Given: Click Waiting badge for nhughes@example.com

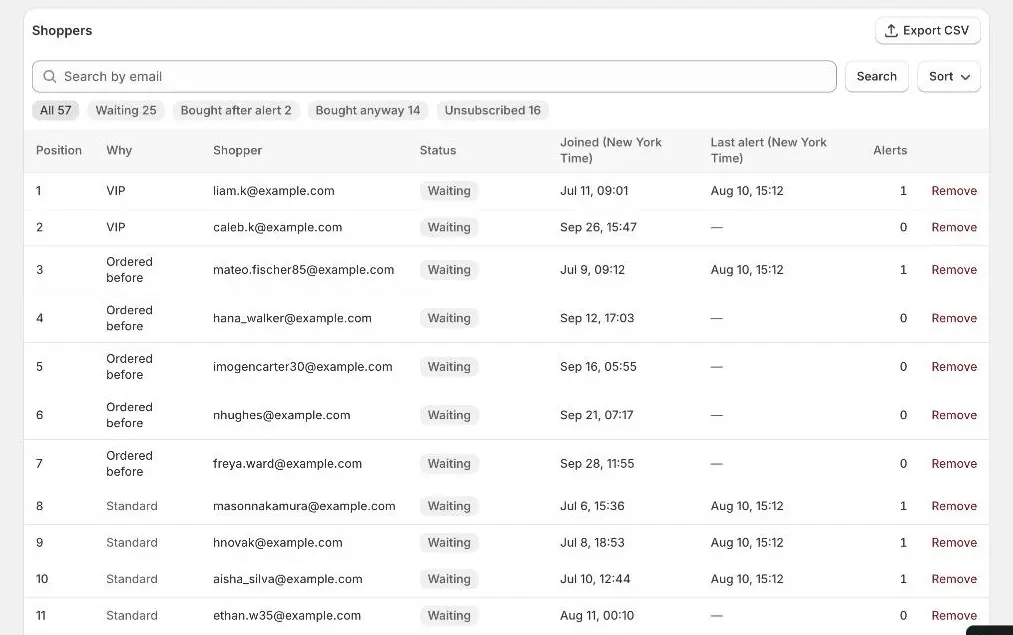Looking at the screenshot, I should pyautogui.click(x=449, y=415).
